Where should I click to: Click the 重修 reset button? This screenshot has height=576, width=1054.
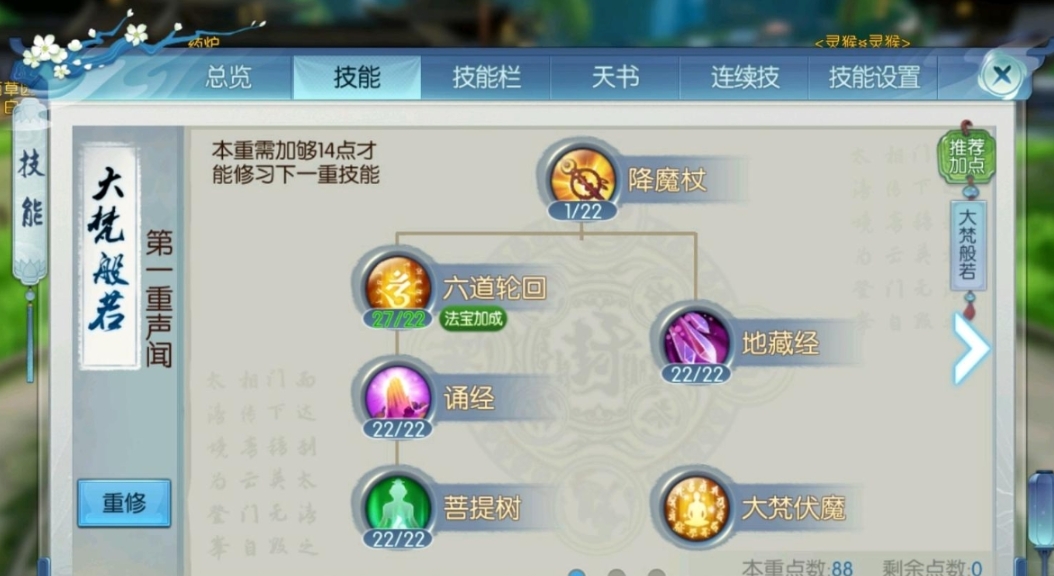124,502
